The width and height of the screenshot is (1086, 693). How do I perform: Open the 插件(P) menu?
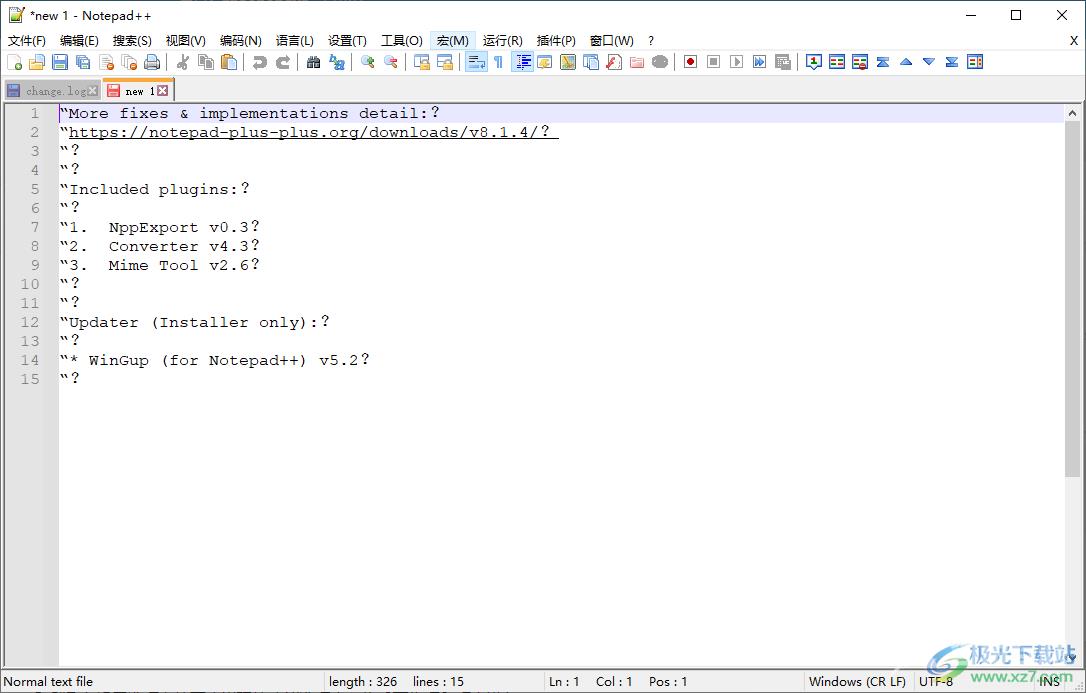(x=556, y=41)
